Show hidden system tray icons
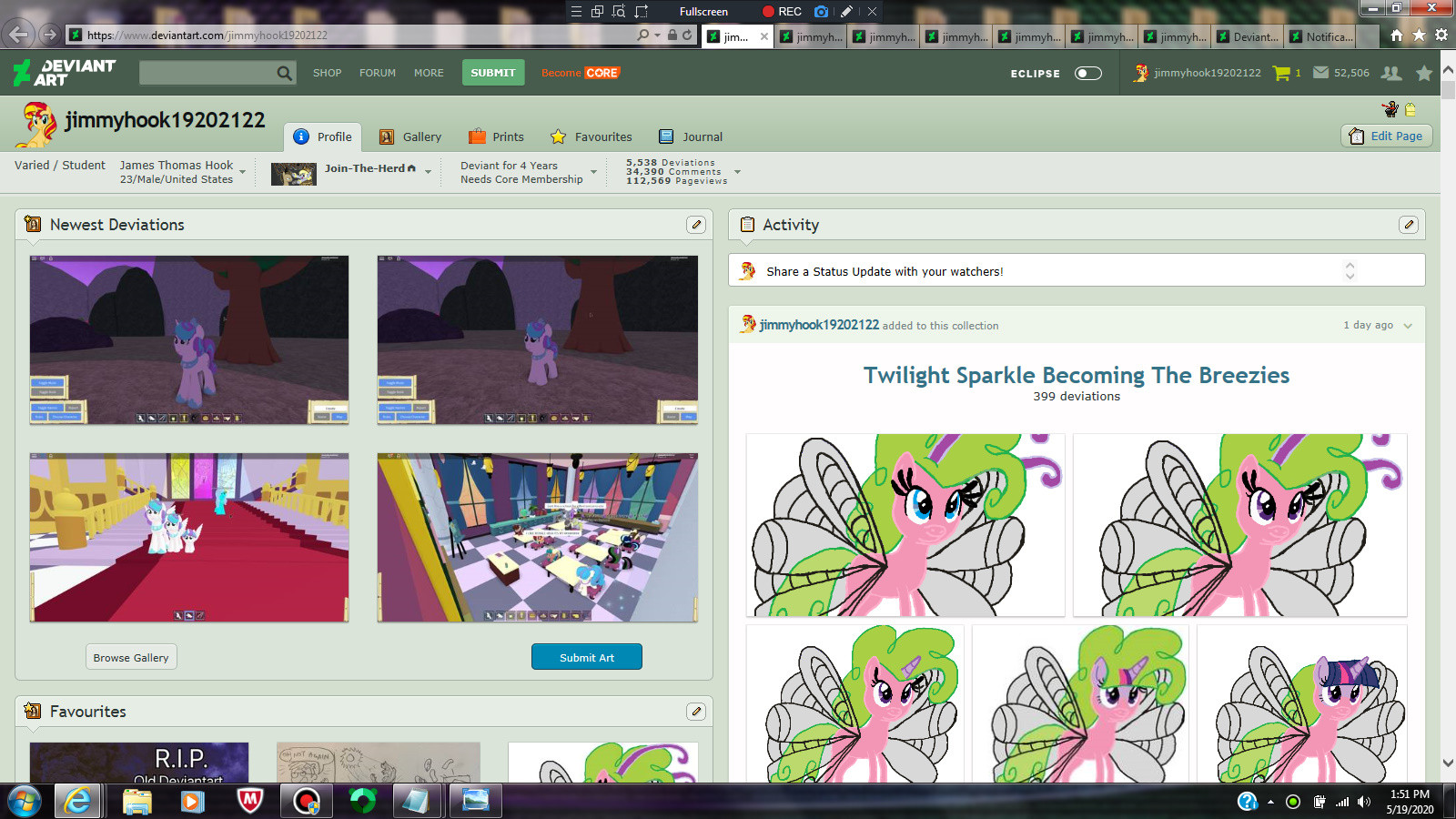The image size is (1456, 819). (1270, 802)
